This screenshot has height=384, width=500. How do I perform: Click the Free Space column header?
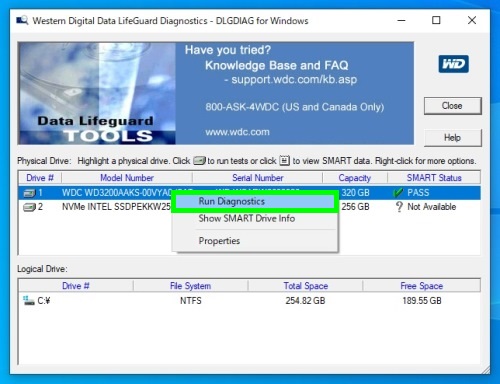point(421,286)
